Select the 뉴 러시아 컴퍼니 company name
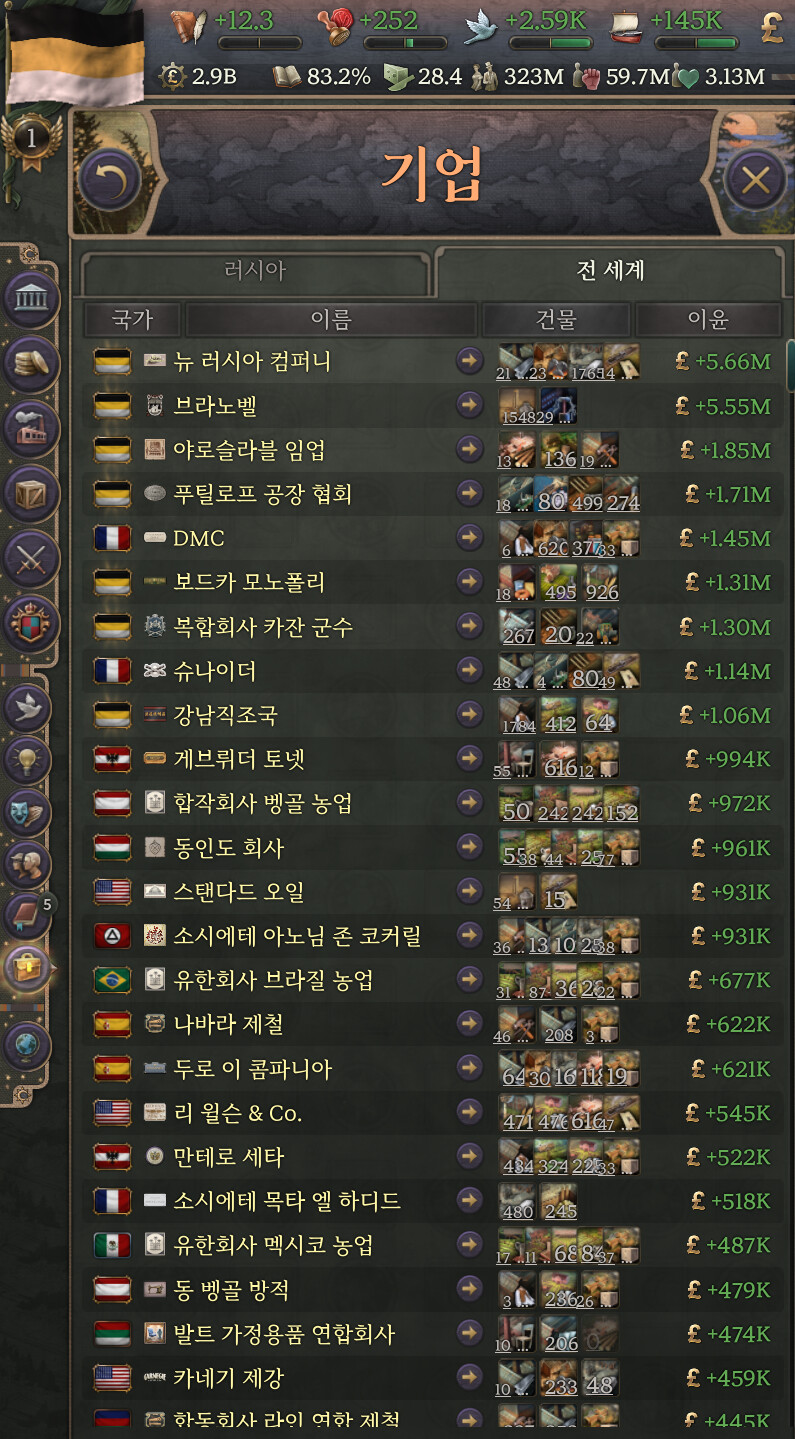 (252, 362)
